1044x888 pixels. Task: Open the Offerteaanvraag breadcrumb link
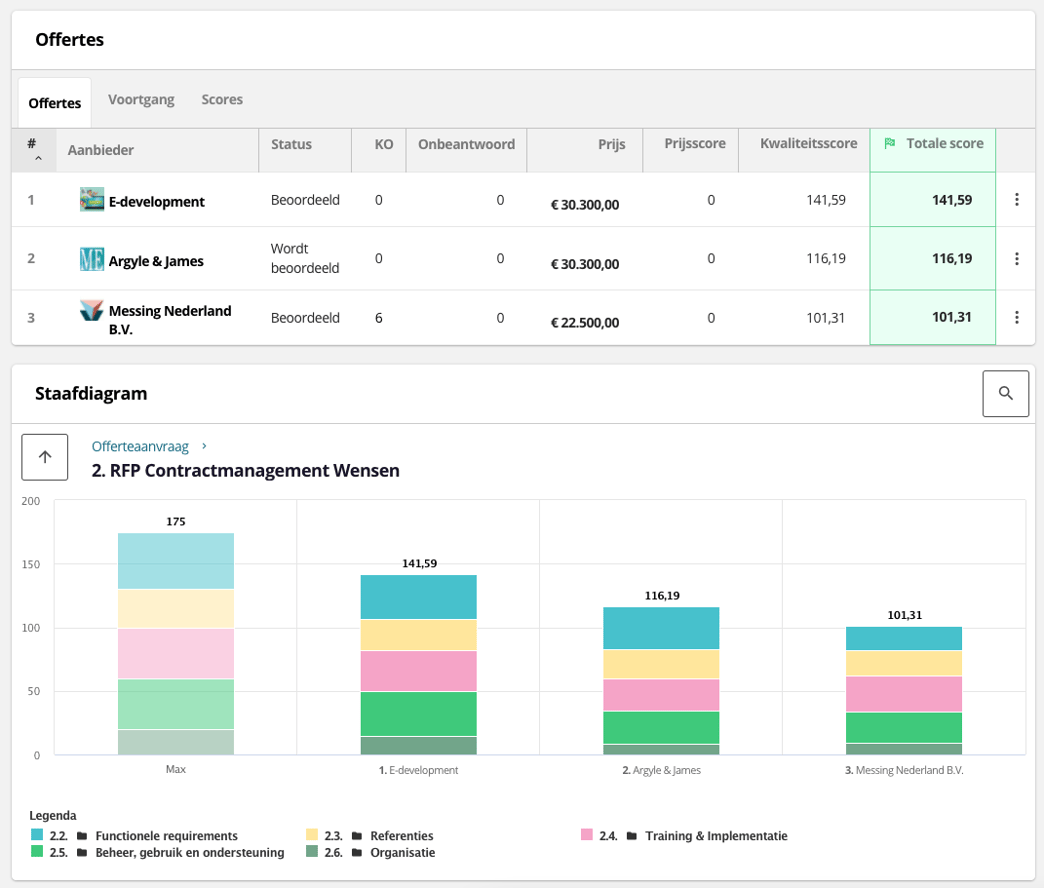tap(140, 446)
